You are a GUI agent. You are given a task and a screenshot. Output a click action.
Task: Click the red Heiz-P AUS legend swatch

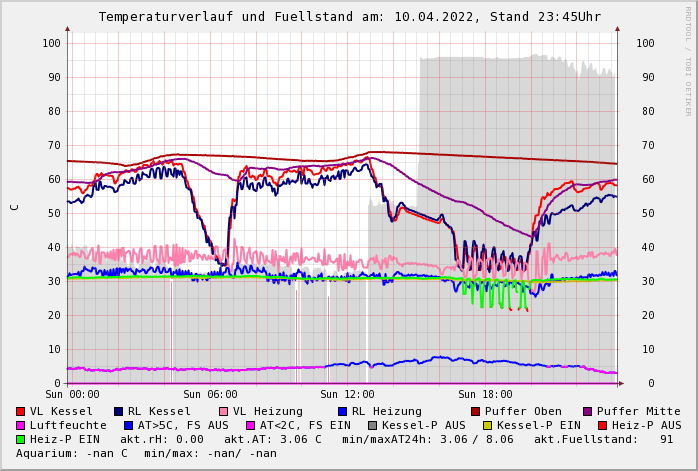click(x=602, y=425)
